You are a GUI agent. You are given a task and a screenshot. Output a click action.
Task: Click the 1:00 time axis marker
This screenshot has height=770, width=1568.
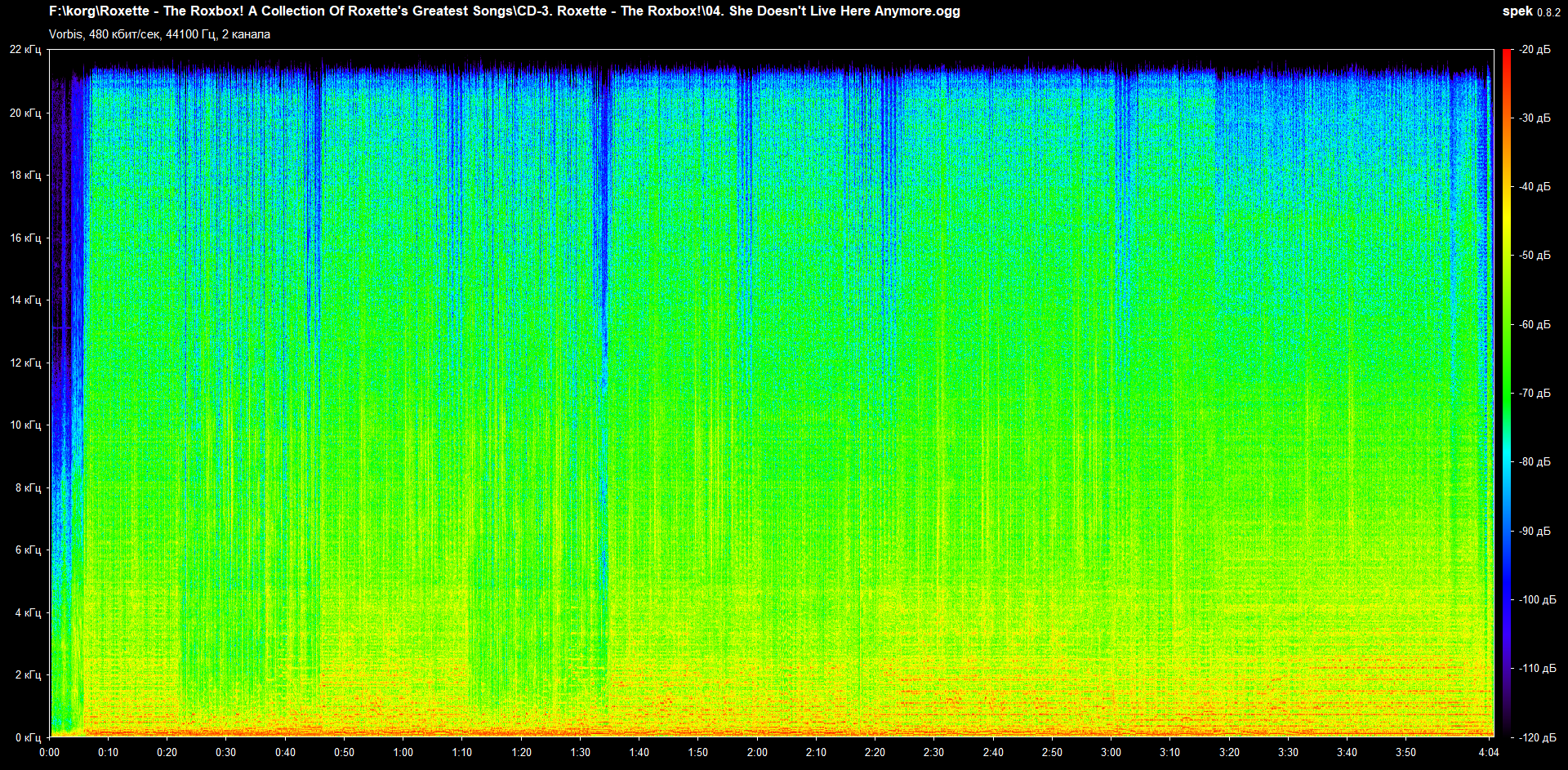pos(403,752)
